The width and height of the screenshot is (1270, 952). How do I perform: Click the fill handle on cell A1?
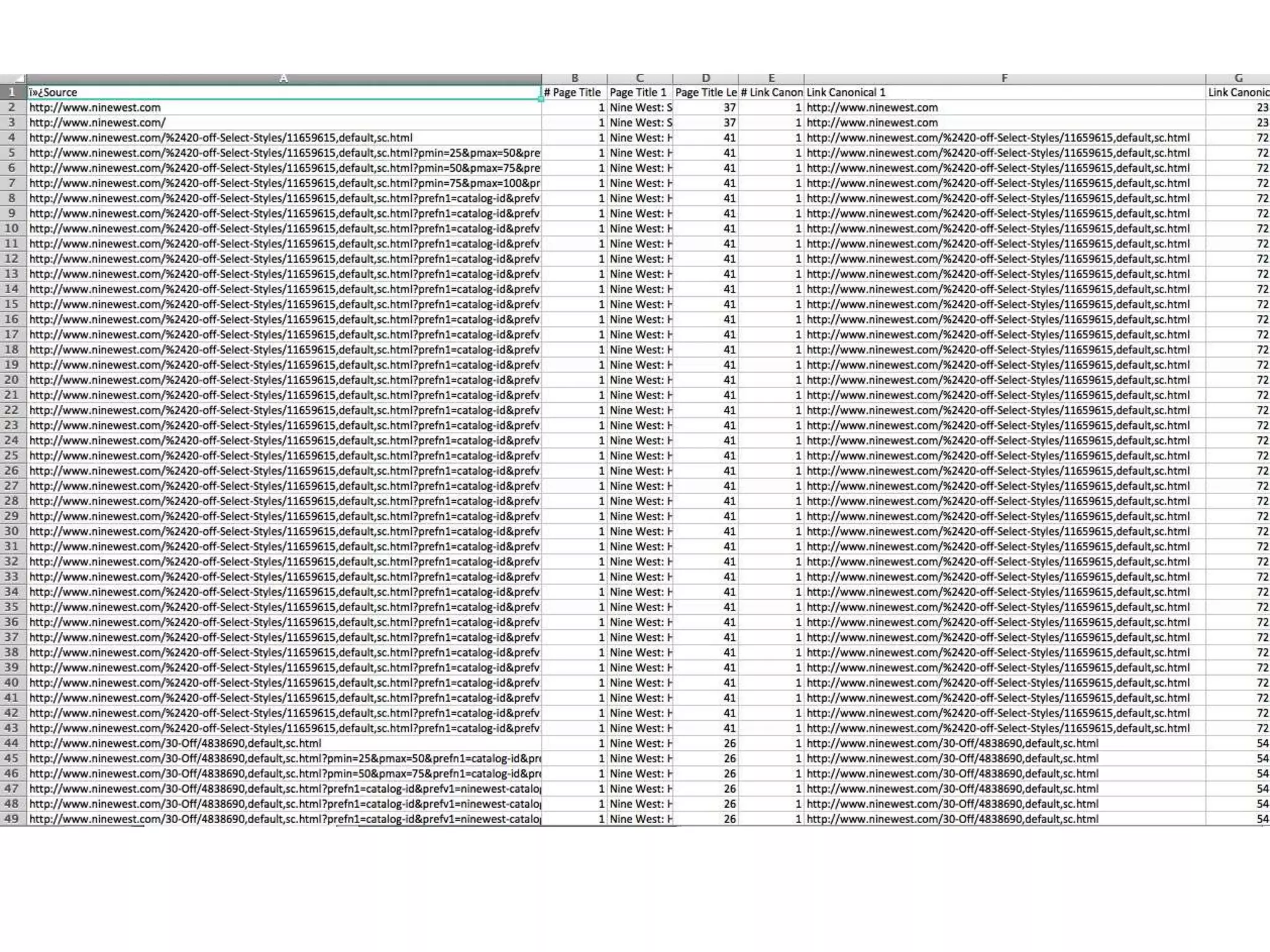541,100
